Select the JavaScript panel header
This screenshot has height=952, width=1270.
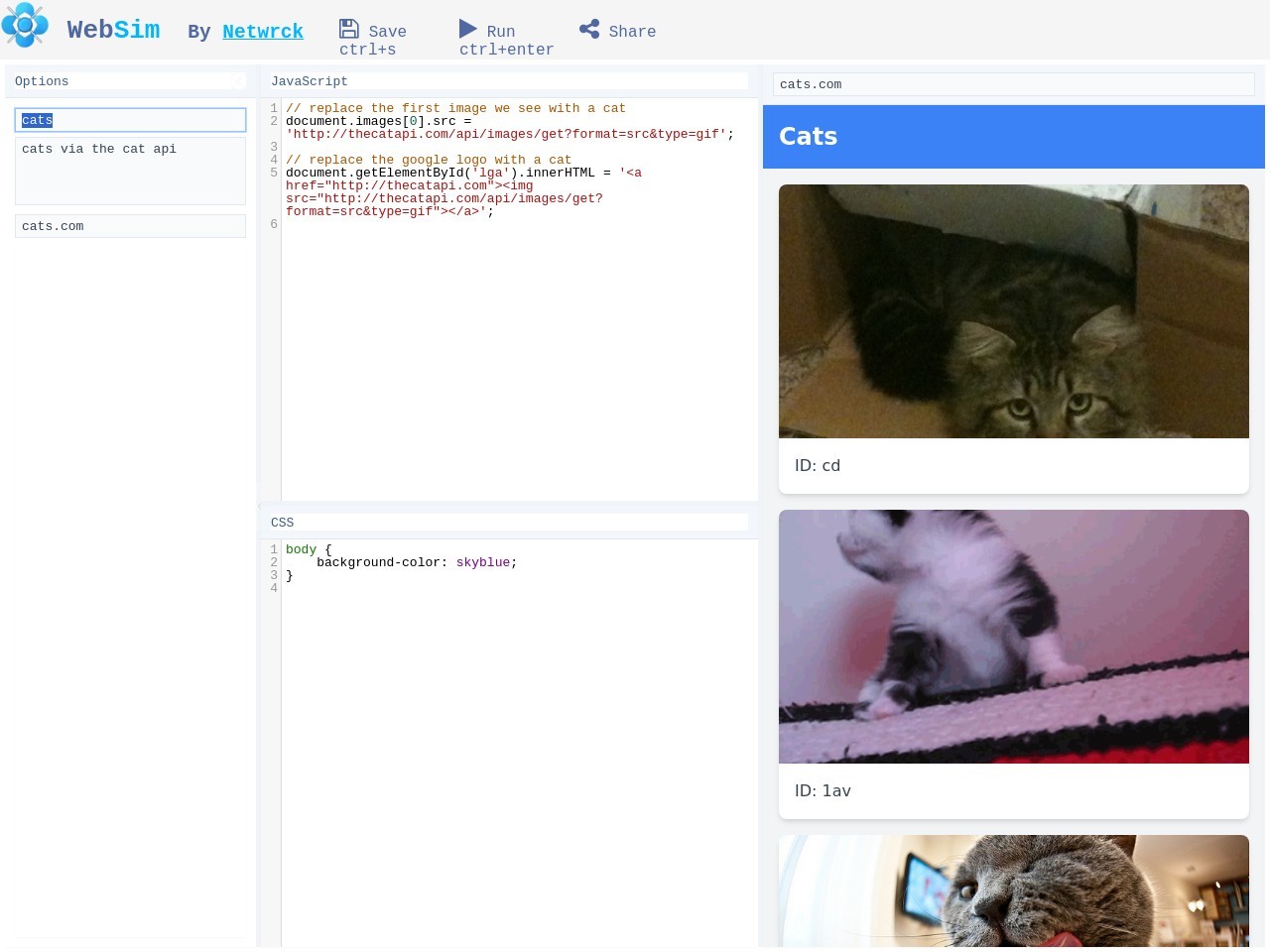(x=508, y=81)
